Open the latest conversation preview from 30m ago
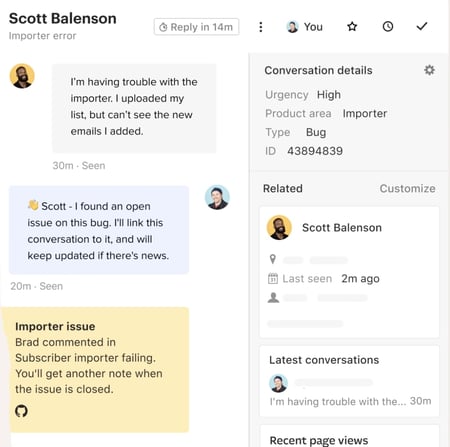The image size is (450, 447). point(349,392)
